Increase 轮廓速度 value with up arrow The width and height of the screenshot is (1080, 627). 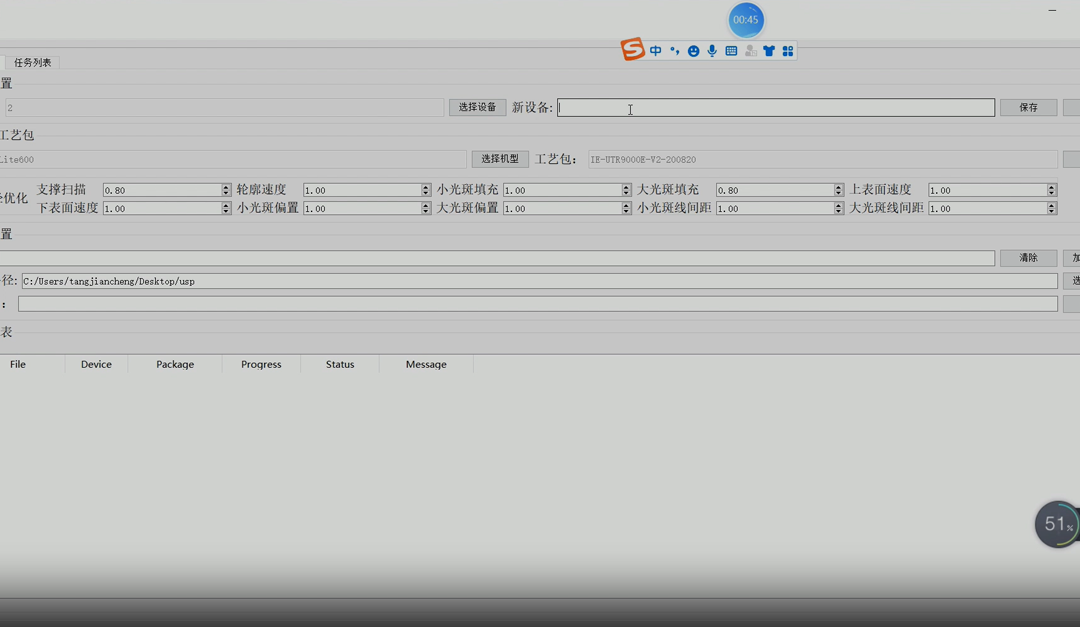pyautogui.click(x=427, y=187)
